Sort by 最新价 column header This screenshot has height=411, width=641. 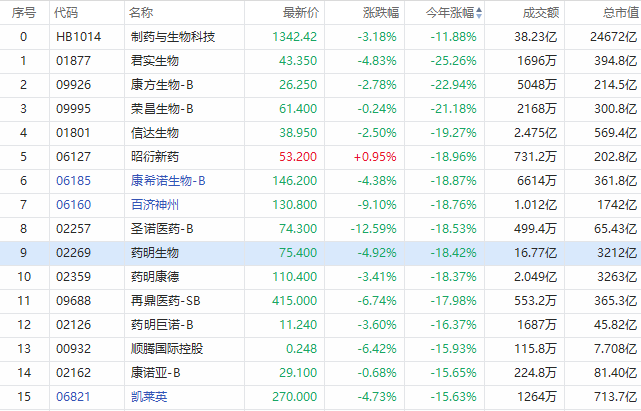301,13
